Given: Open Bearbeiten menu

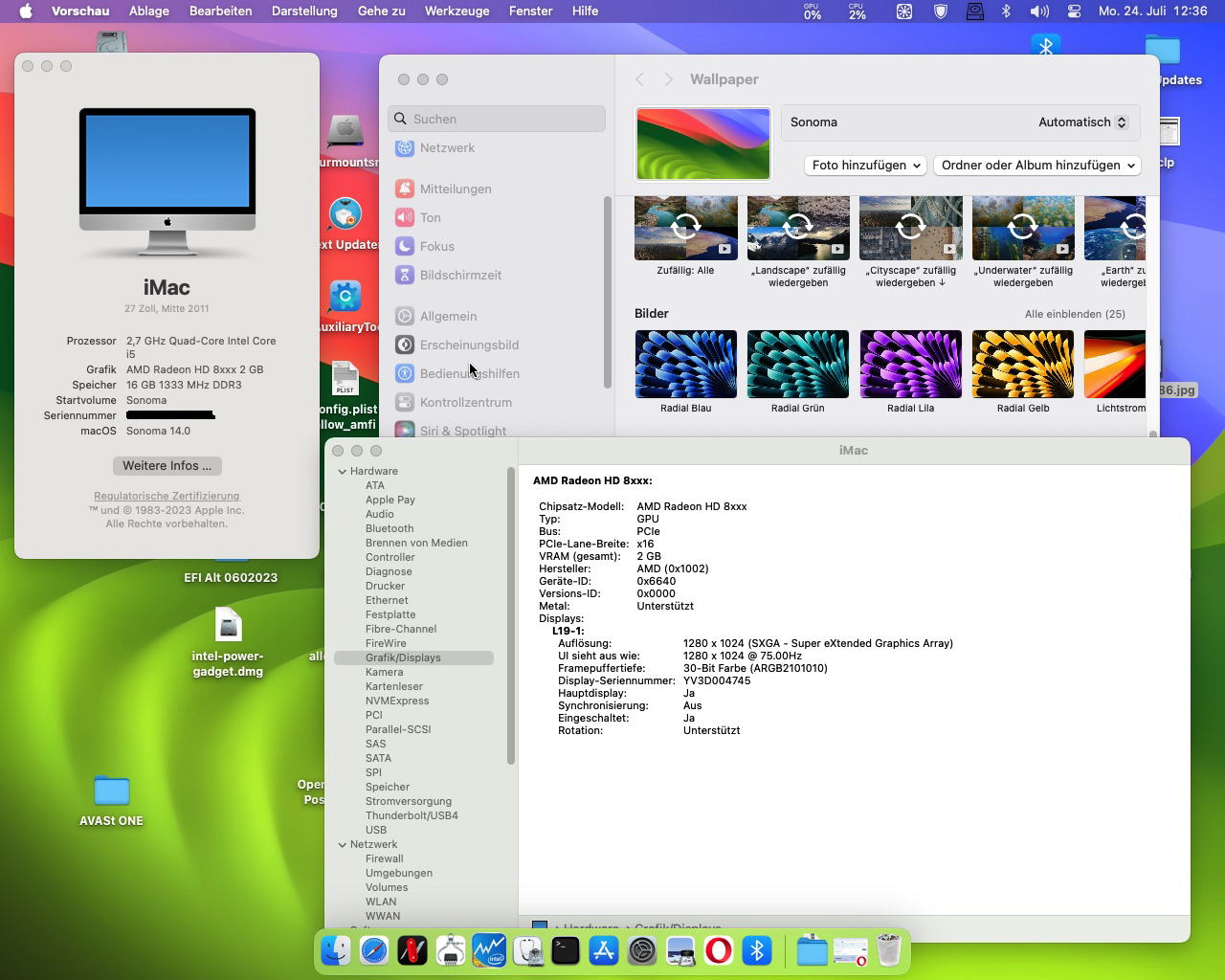Looking at the screenshot, I should click(221, 11).
